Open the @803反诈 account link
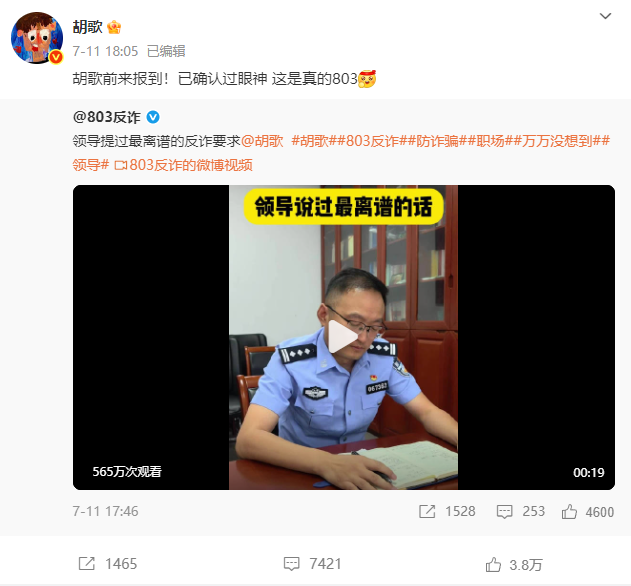The height and width of the screenshot is (586, 631). pyautogui.click(x=106, y=117)
